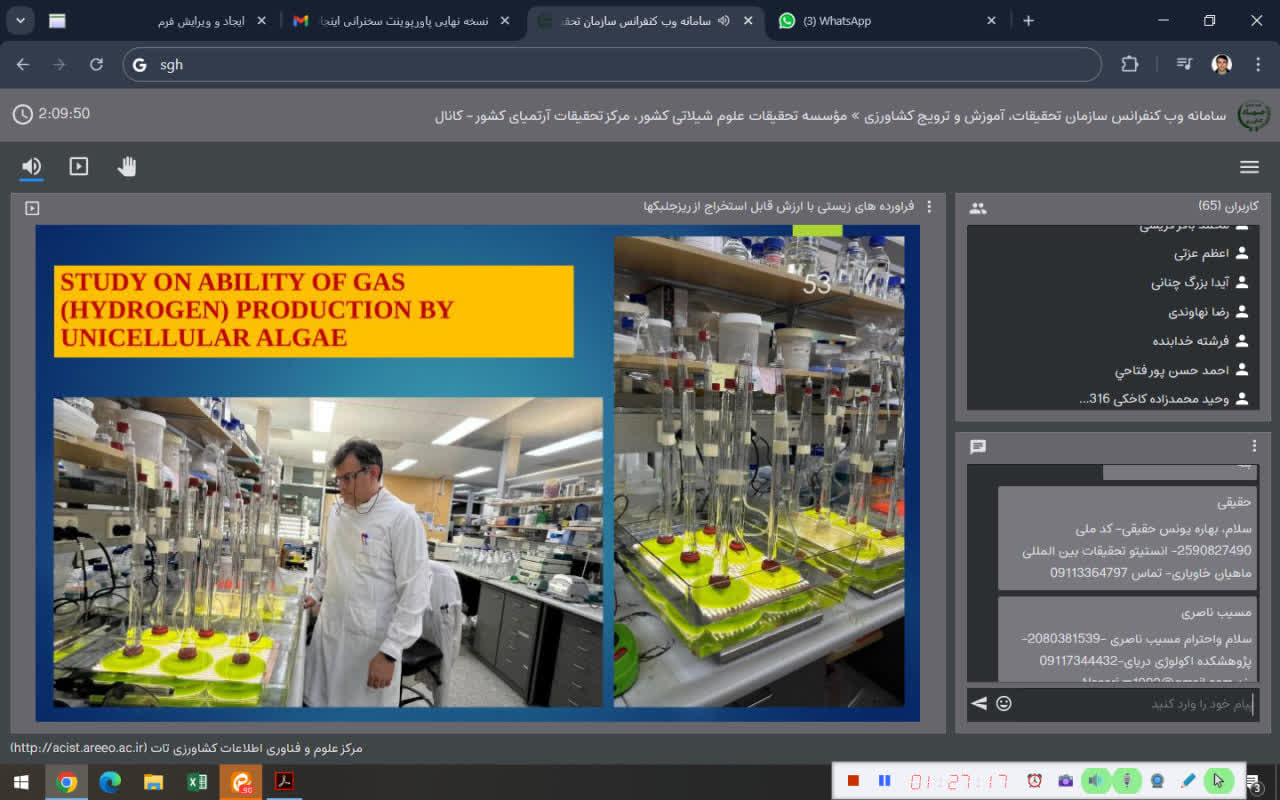This screenshot has height=800, width=1280.
Task: Toggle mouse cursor capture in recorder bar
Action: point(1218,780)
